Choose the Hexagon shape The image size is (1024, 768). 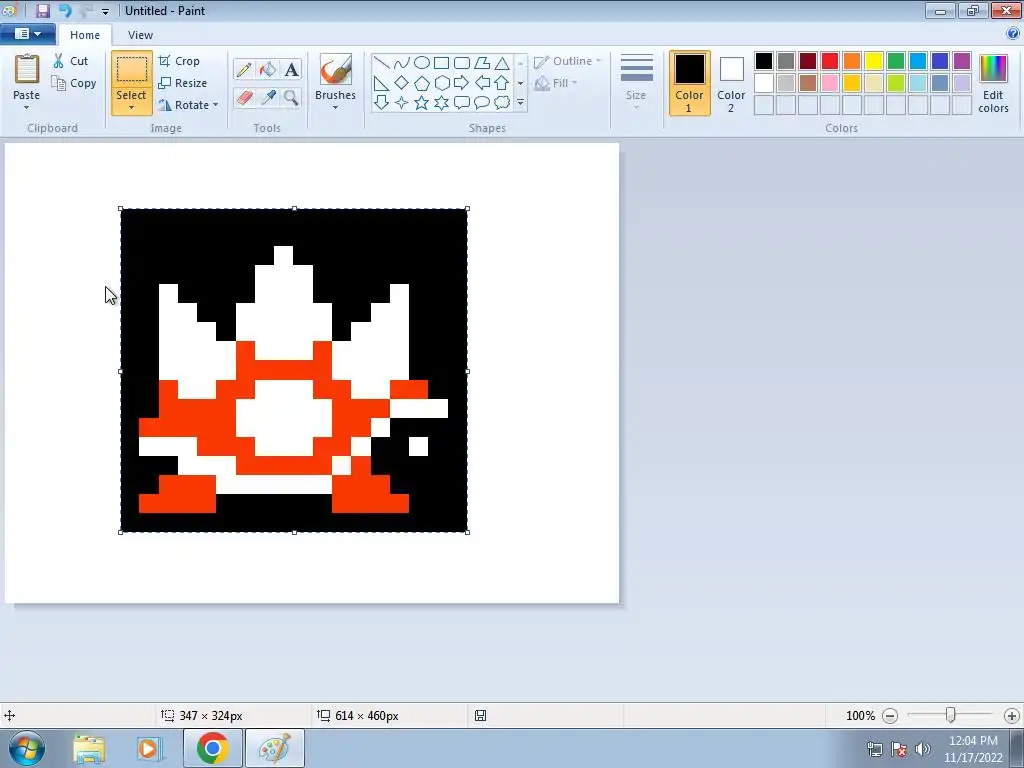click(441, 83)
